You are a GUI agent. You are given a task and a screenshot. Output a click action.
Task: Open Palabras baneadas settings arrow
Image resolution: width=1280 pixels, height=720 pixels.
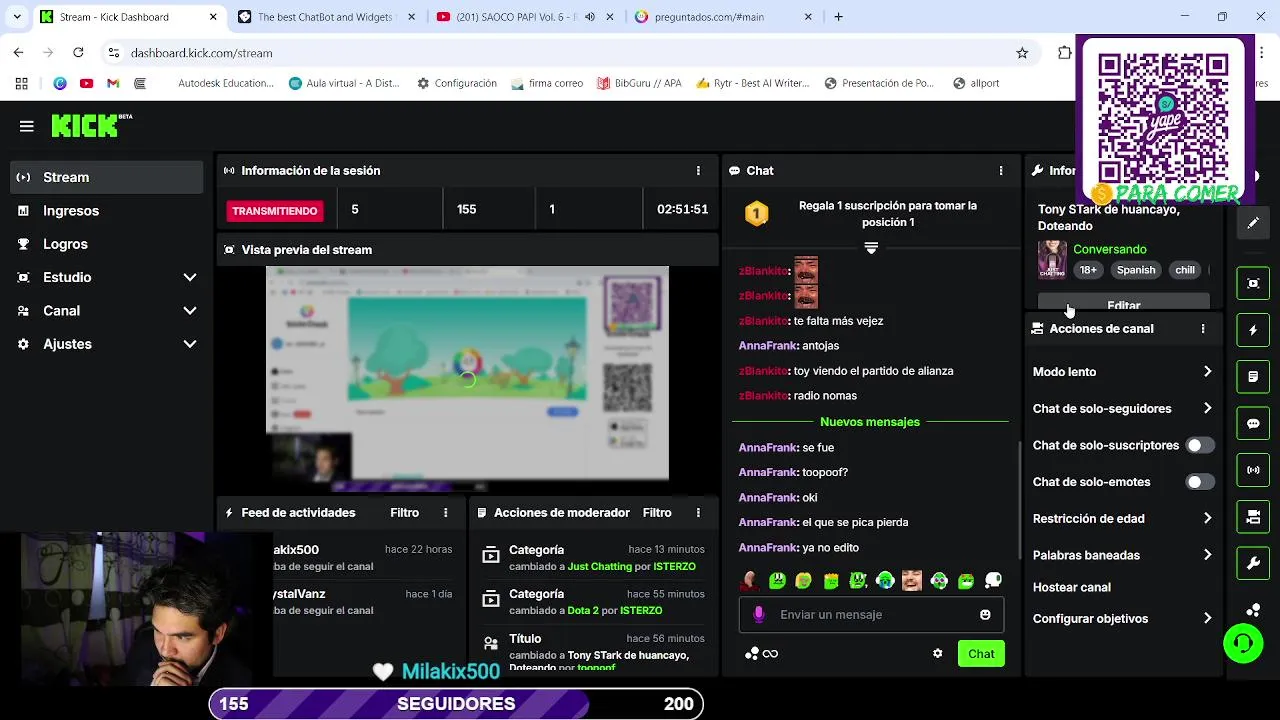click(x=1207, y=555)
